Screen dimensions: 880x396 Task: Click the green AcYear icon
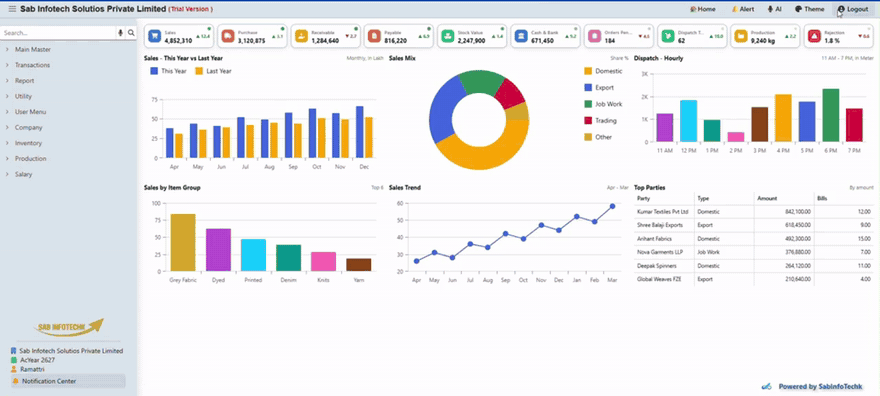(x=13, y=360)
